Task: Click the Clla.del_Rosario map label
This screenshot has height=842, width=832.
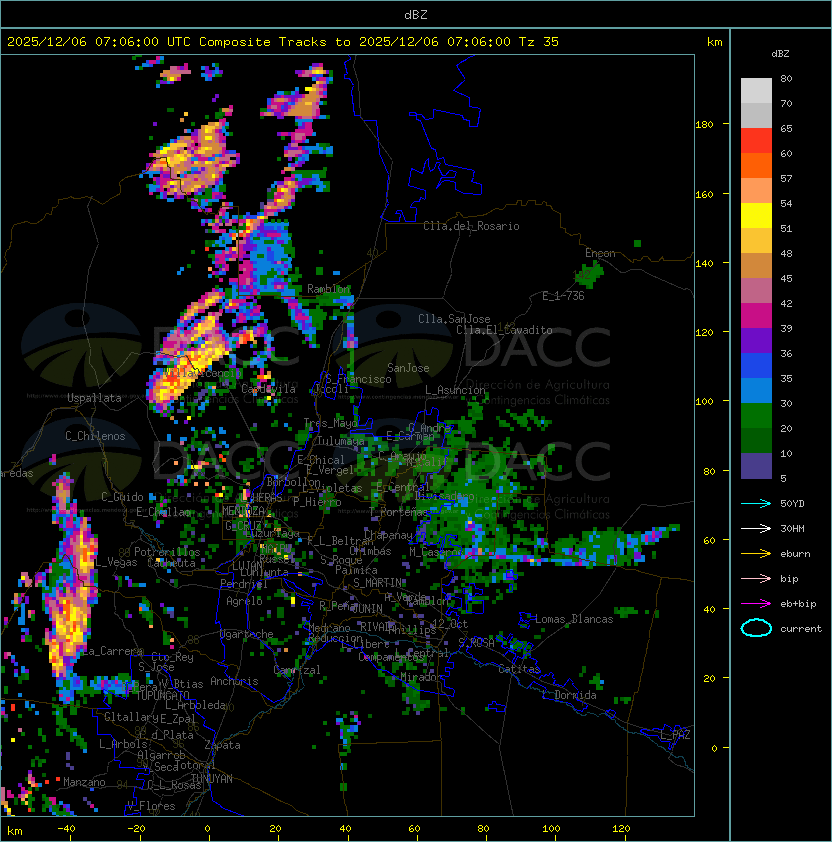Action: [471, 226]
